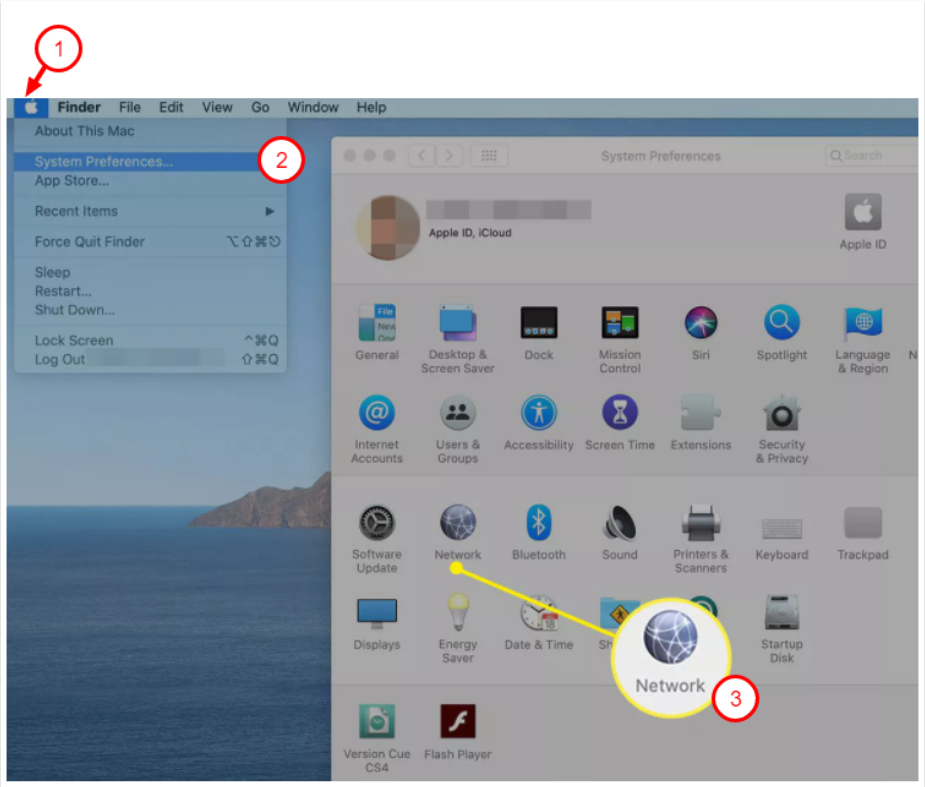Open General preferences pane
Image resolution: width=925 pixels, height=787 pixels.
click(x=377, y=323)
